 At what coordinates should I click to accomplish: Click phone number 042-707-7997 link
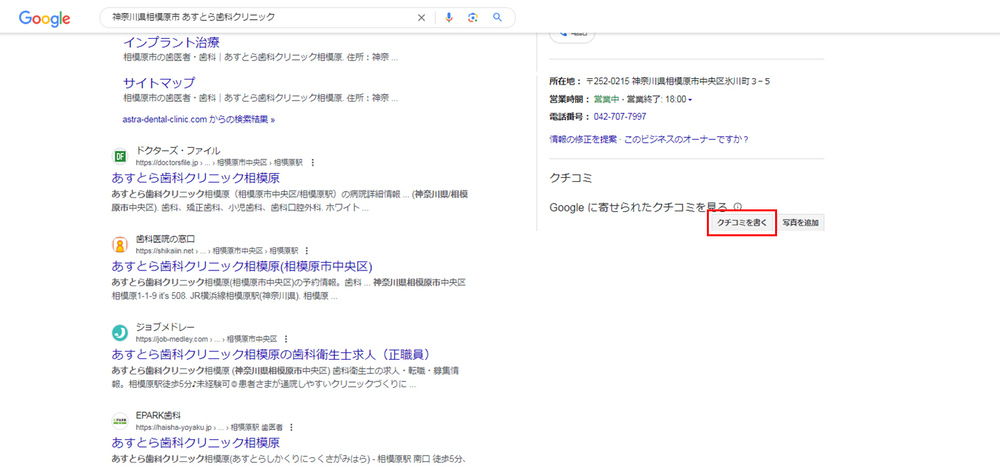click(x=620, y=117)
